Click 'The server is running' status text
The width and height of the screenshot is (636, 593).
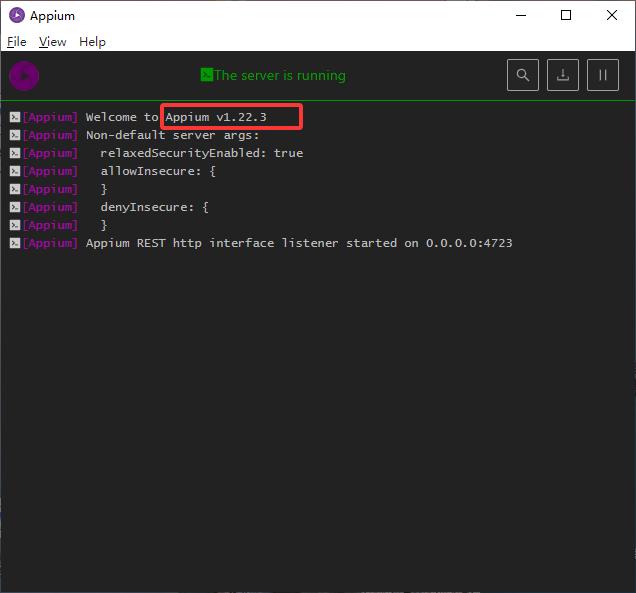pos(280,75)
